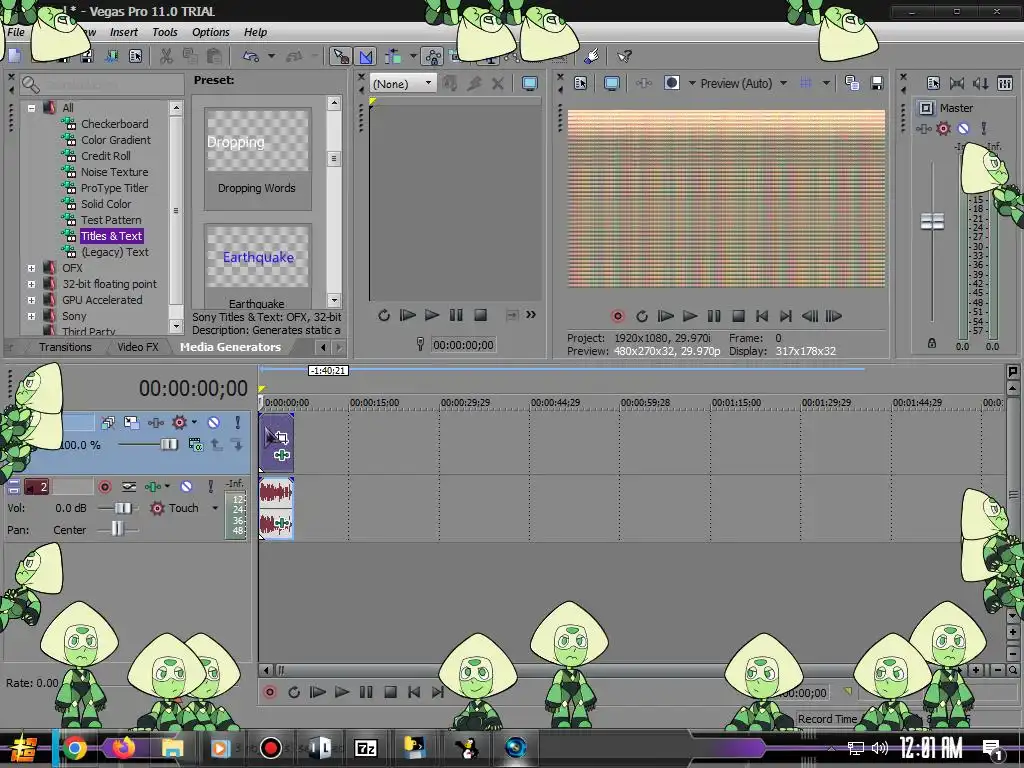This screenshot has height=768, width=1024.
Task: Save a snapshot from the preview toolbar
Action: [877, 83]
